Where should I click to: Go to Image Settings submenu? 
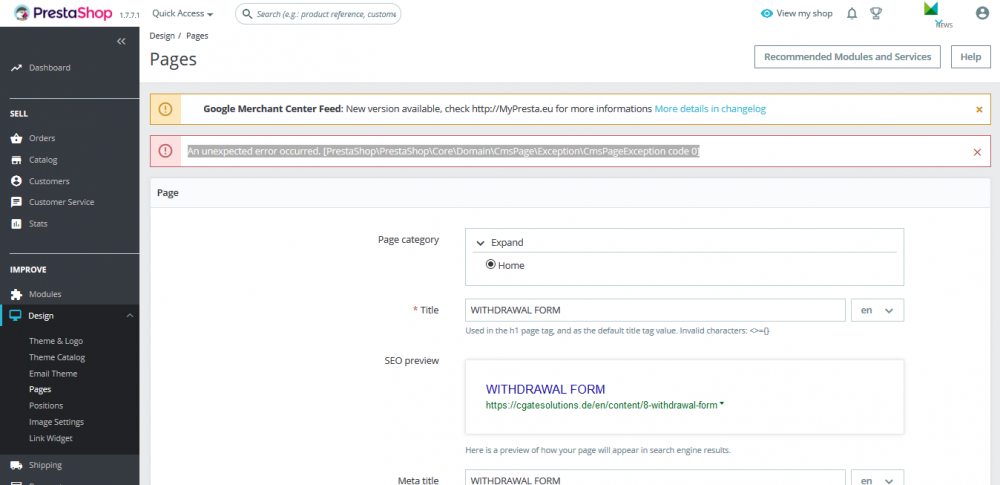(56, 422)
